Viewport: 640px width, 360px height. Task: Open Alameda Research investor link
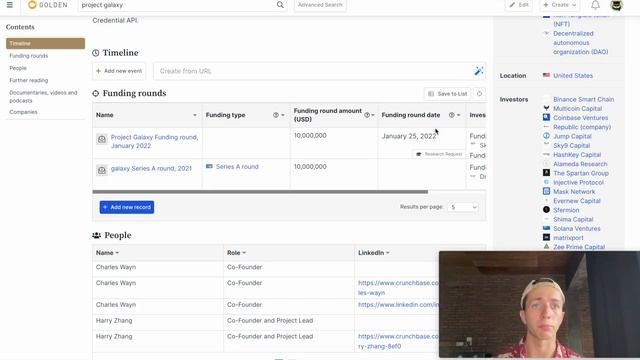click(580, 164)
